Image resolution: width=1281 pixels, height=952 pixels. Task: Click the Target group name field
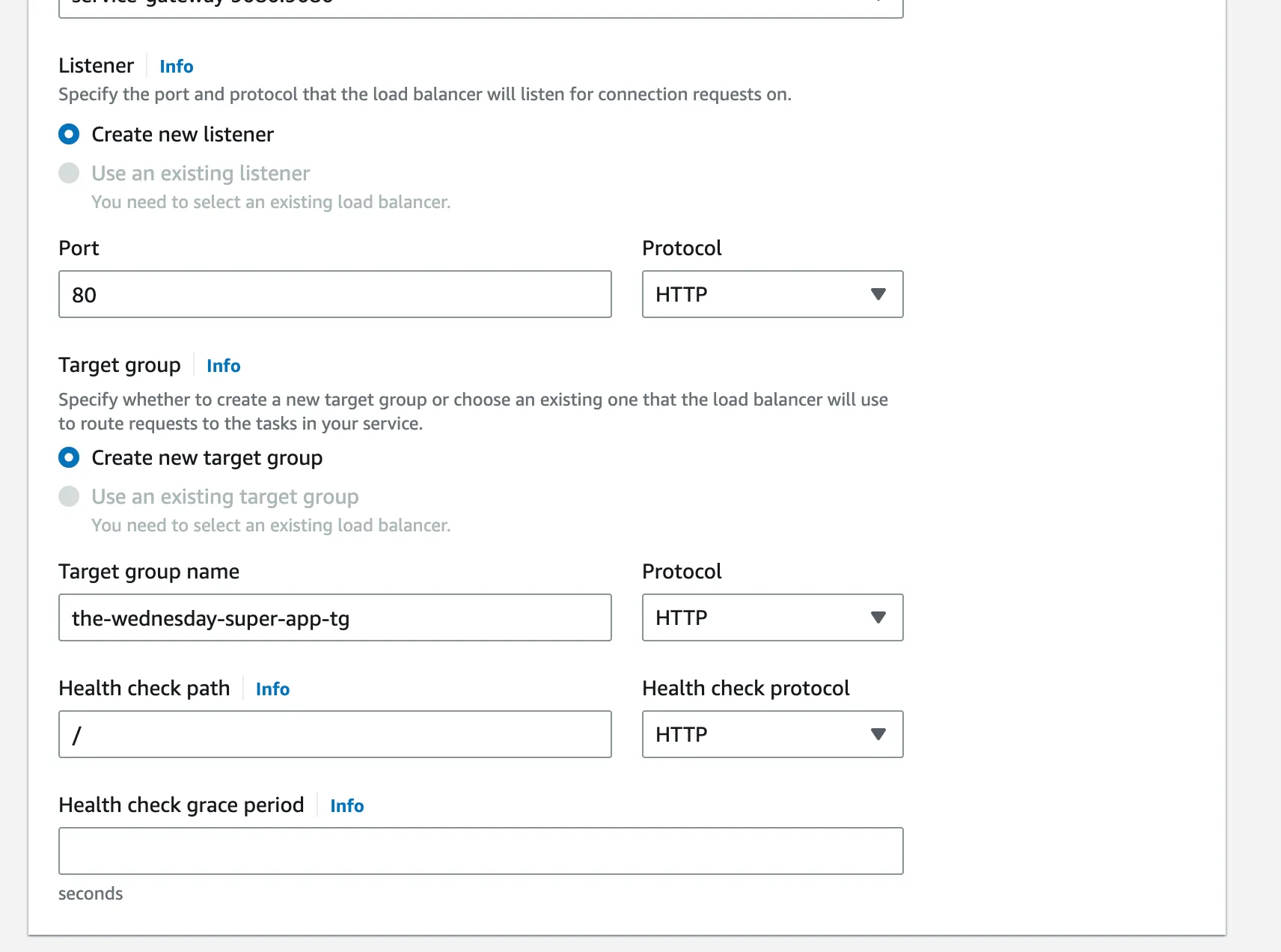(335, 617)
